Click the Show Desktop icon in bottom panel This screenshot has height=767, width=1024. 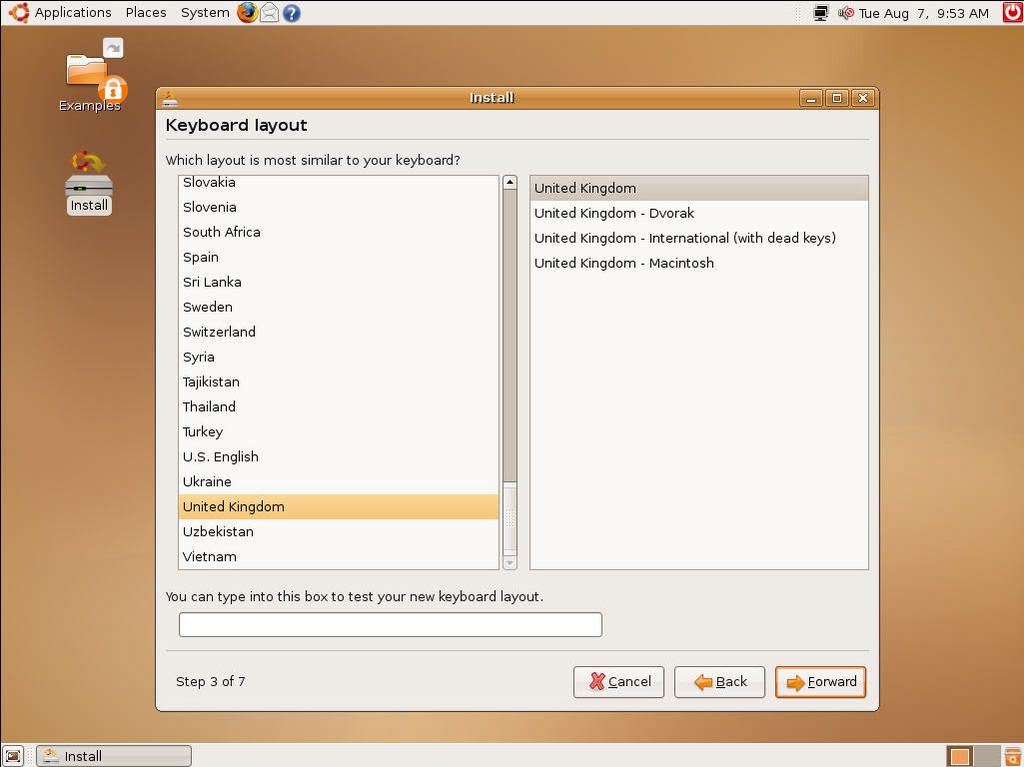(13, 756)
